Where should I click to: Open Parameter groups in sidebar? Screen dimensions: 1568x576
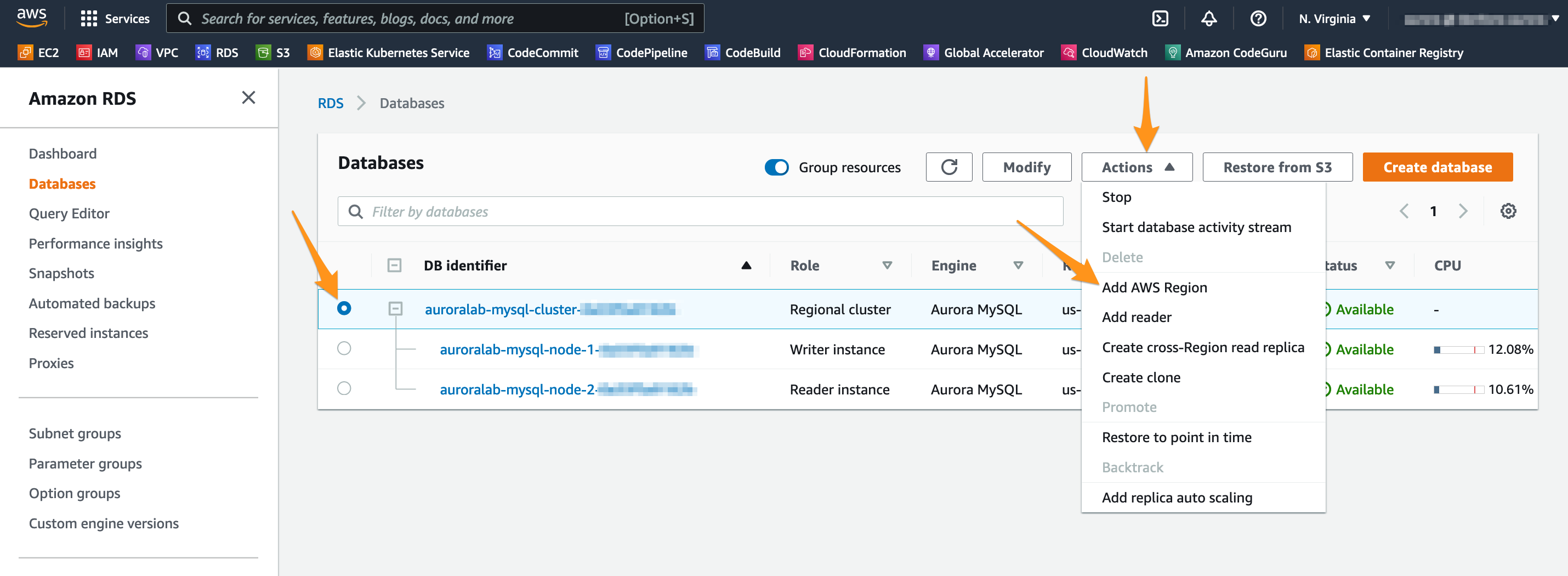click(x=85, y=464)
